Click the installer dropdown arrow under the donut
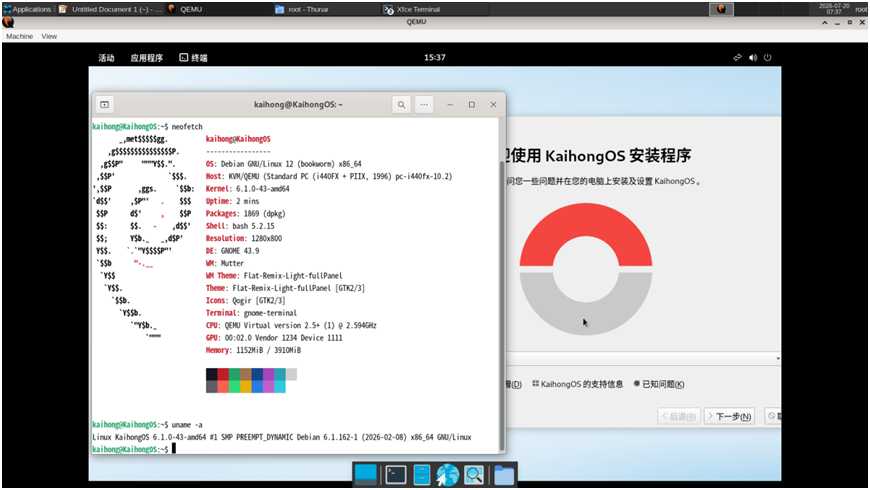The width and height of the screenshot is (870, 490). click(778, 359)
